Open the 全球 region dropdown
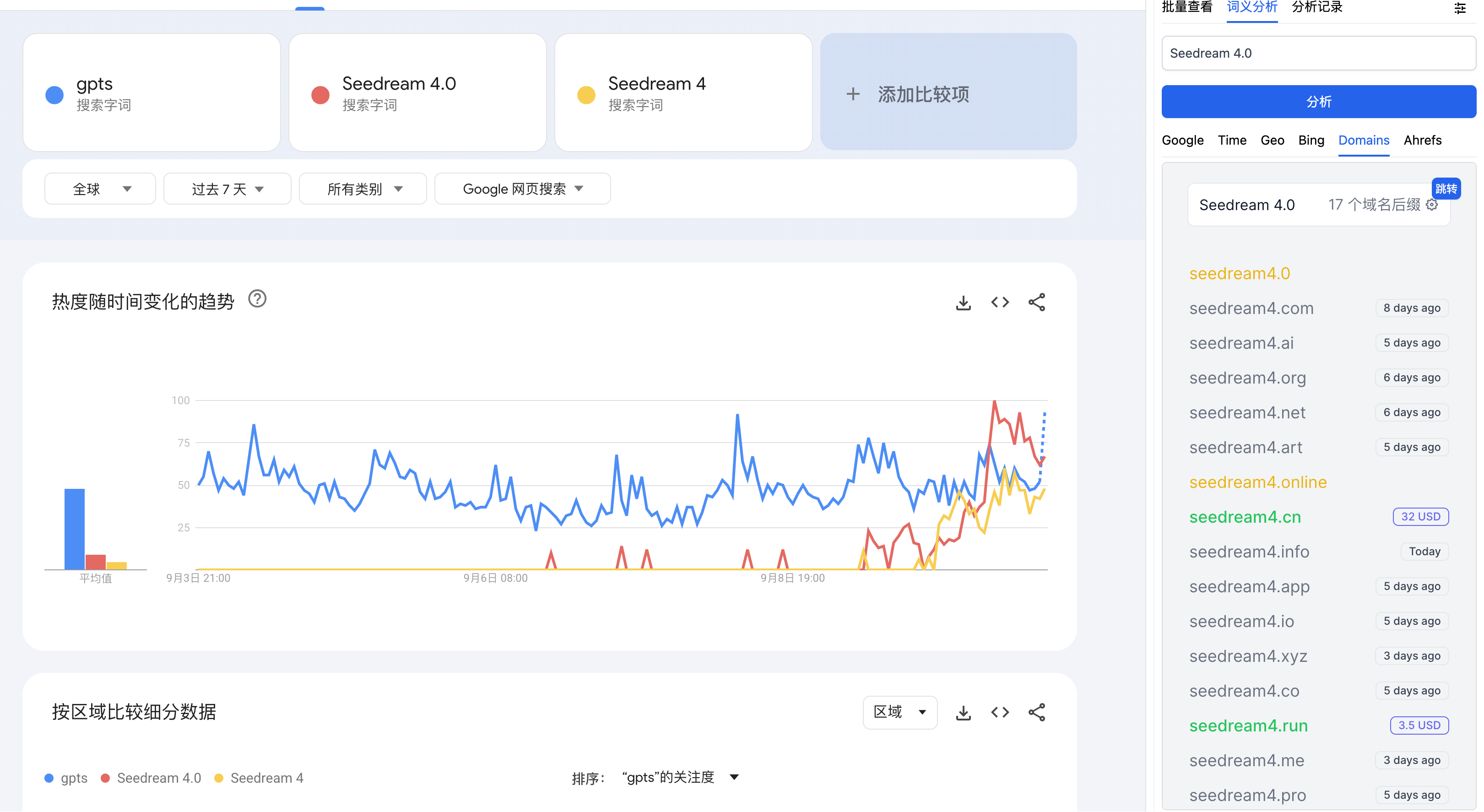 [x=100, y=189]
